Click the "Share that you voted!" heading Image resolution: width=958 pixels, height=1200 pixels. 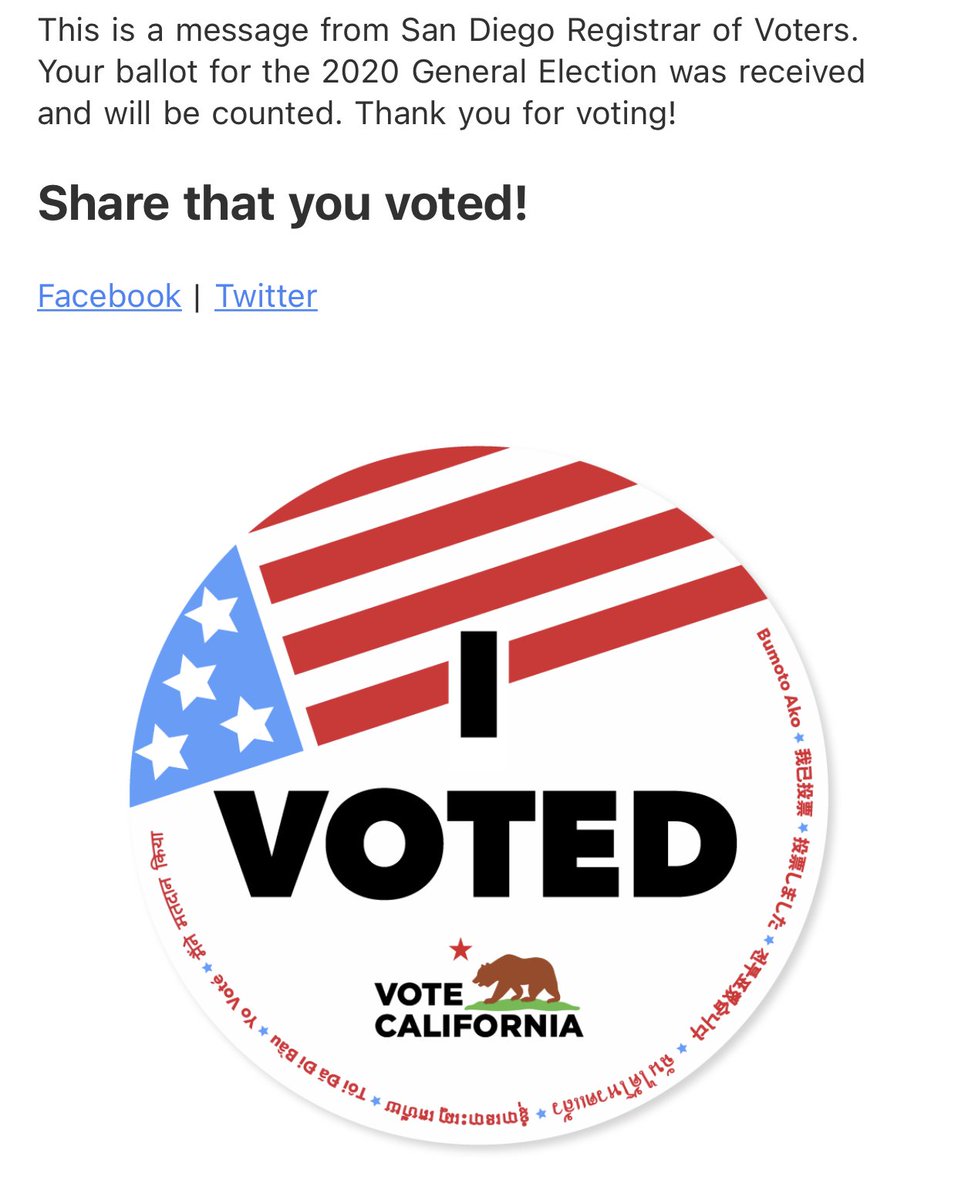[282, 203]
